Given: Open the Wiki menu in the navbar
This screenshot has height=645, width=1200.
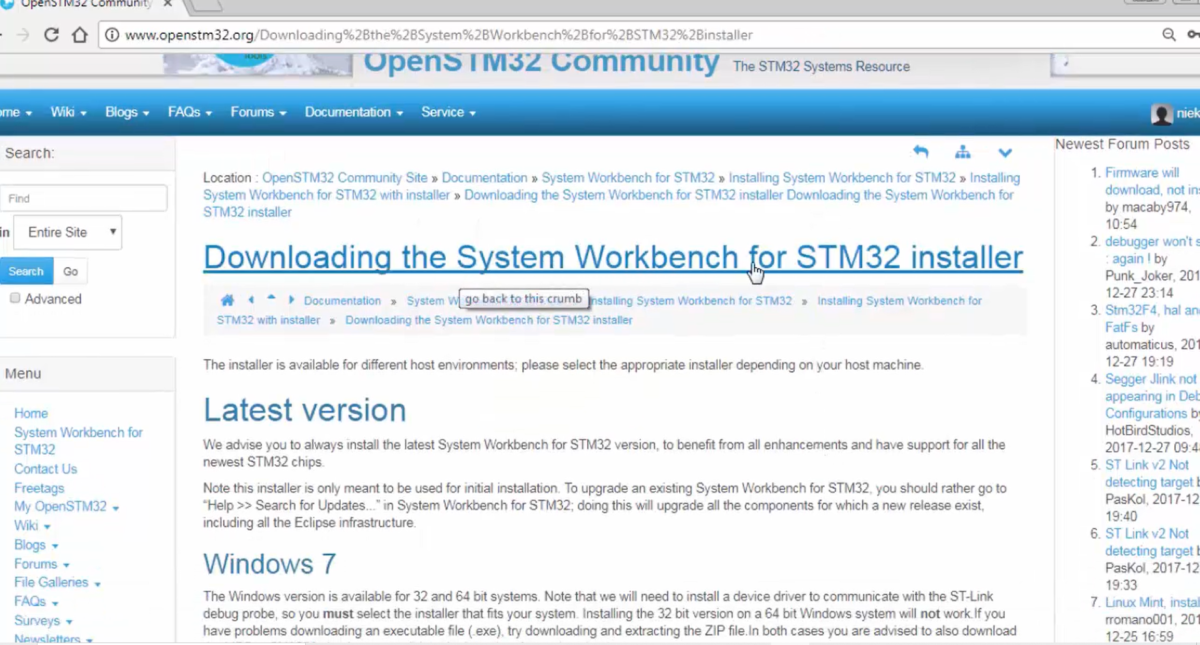Looking at the screenshot, I should pyautogui.click(x=68, y=112).
